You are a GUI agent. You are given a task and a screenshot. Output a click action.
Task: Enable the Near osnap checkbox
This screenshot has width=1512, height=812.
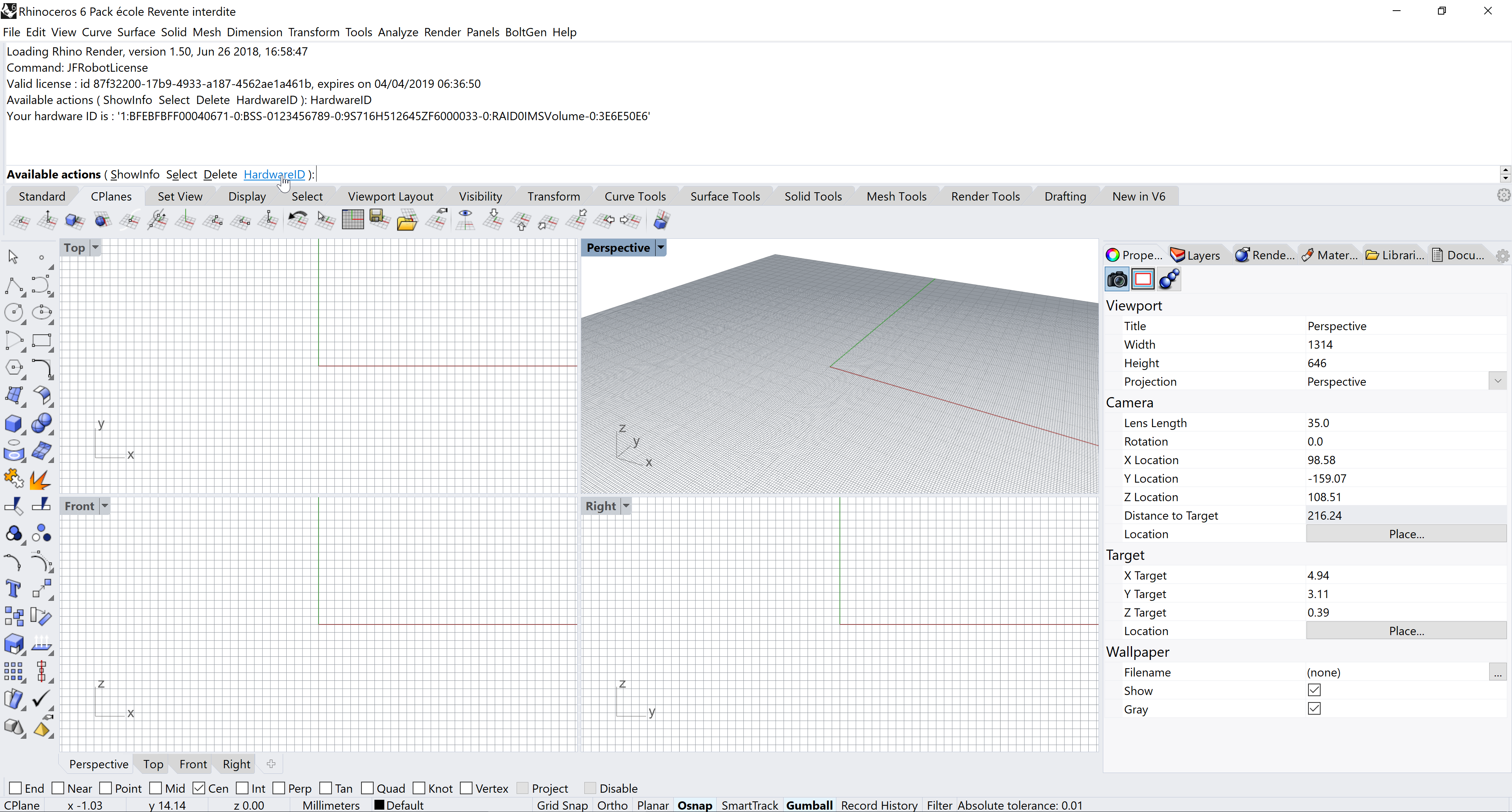tap(58, 788)
